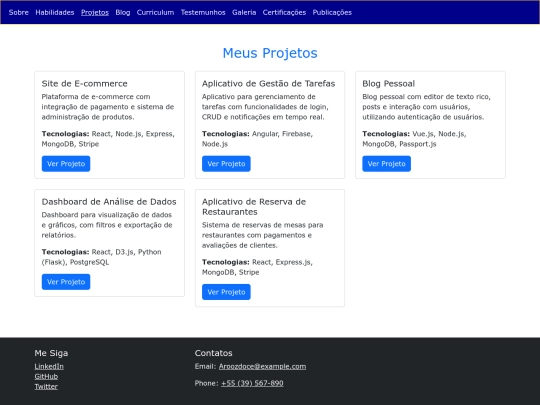
Task: Open the Galeria nav link
Action: [x=244, y=12]
